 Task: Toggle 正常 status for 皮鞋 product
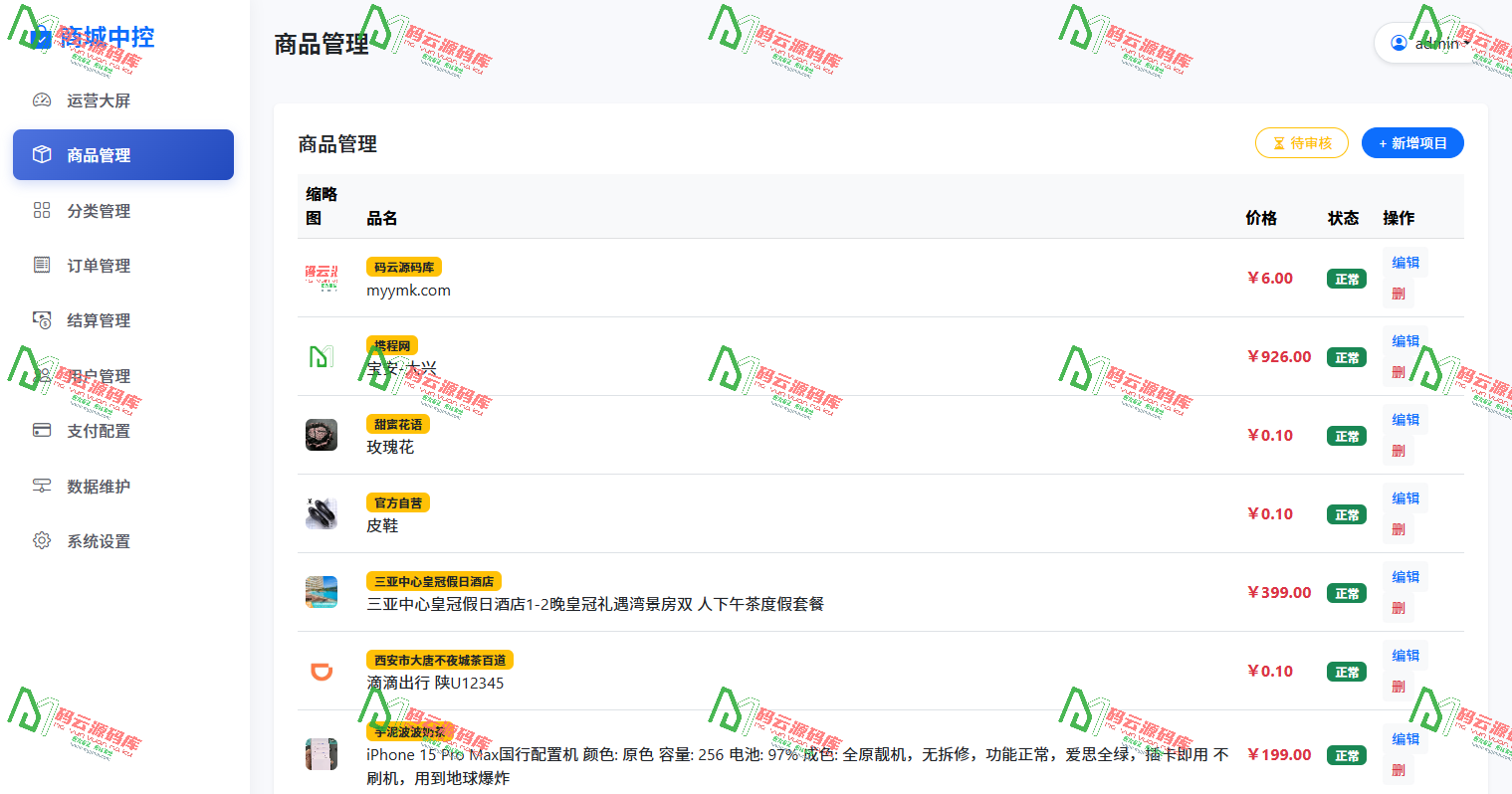pos(1346,513)
